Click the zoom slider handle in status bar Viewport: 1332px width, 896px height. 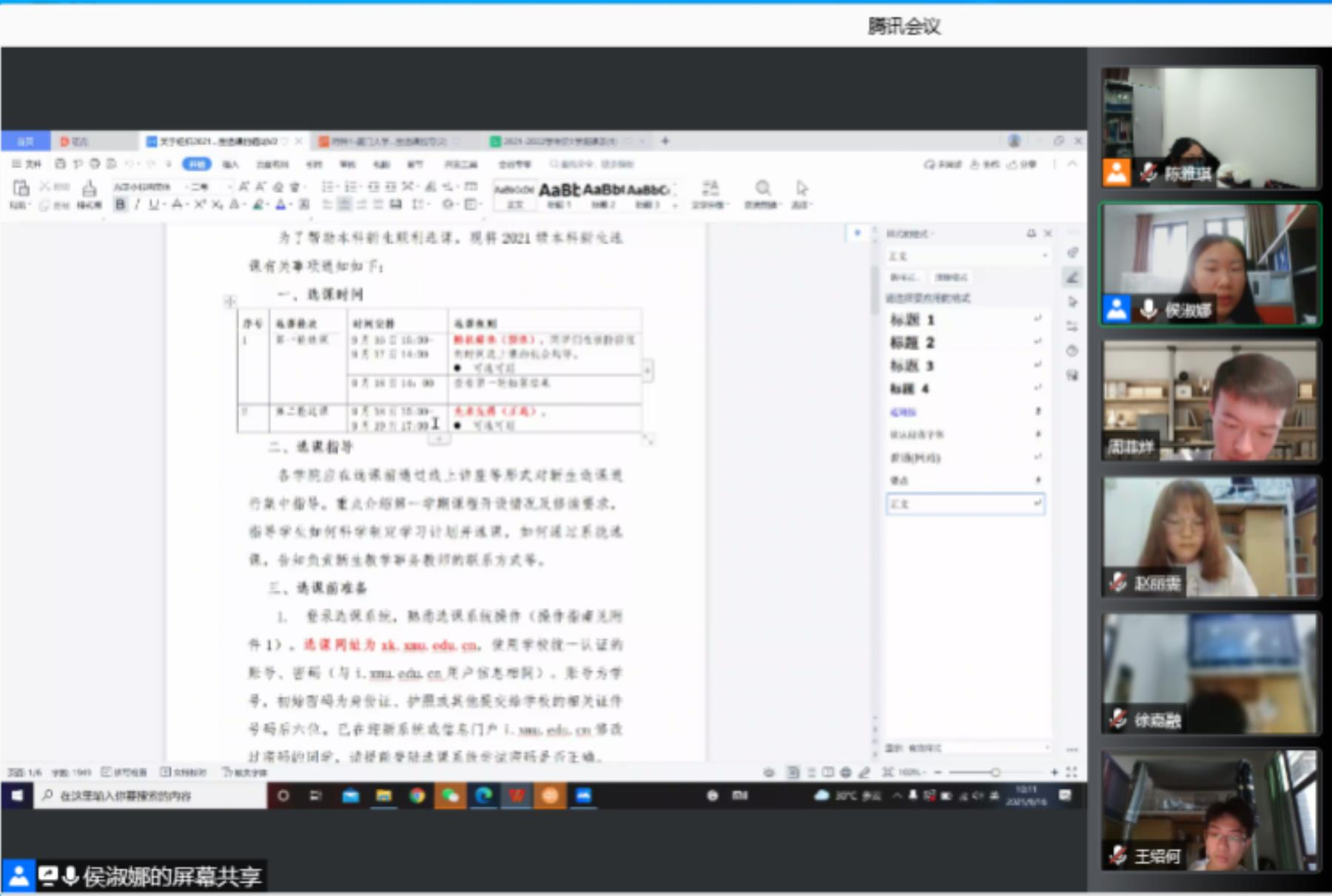(995, 772)
